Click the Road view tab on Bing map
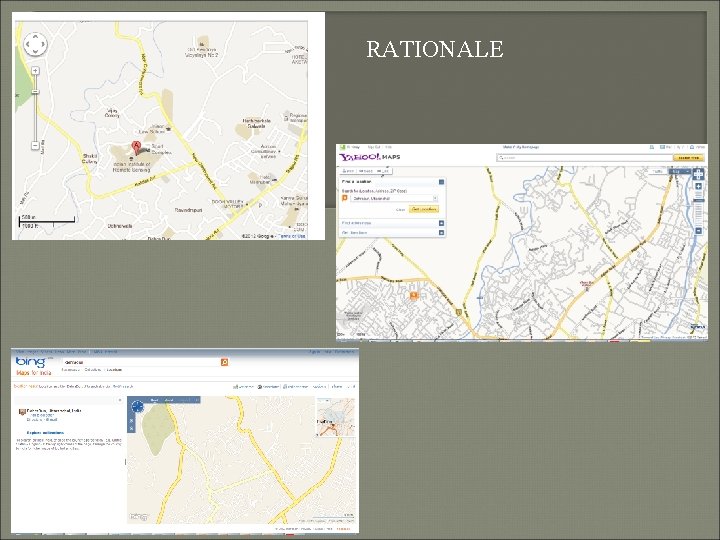 (155, 400)
